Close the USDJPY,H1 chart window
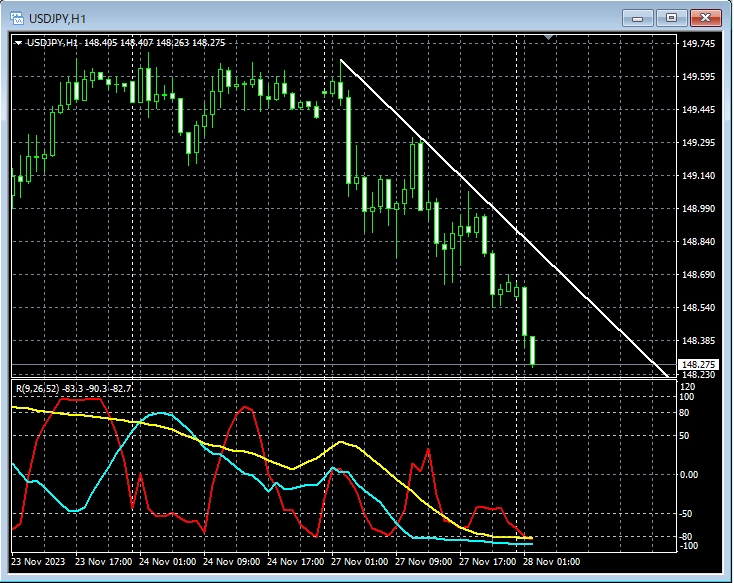Screen dimensions: 734x583 pyautogui.click(x=706, y=17)
